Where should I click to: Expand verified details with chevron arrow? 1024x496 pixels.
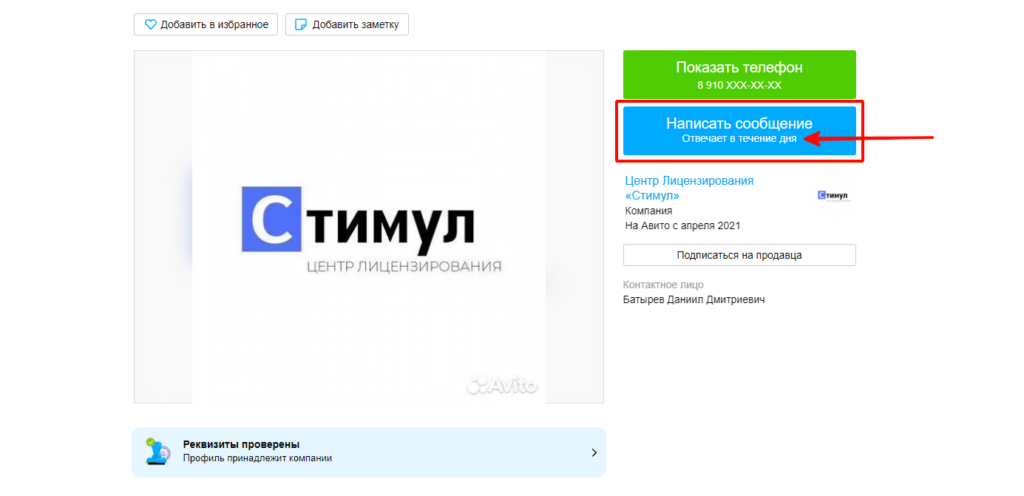pos(594,452)
